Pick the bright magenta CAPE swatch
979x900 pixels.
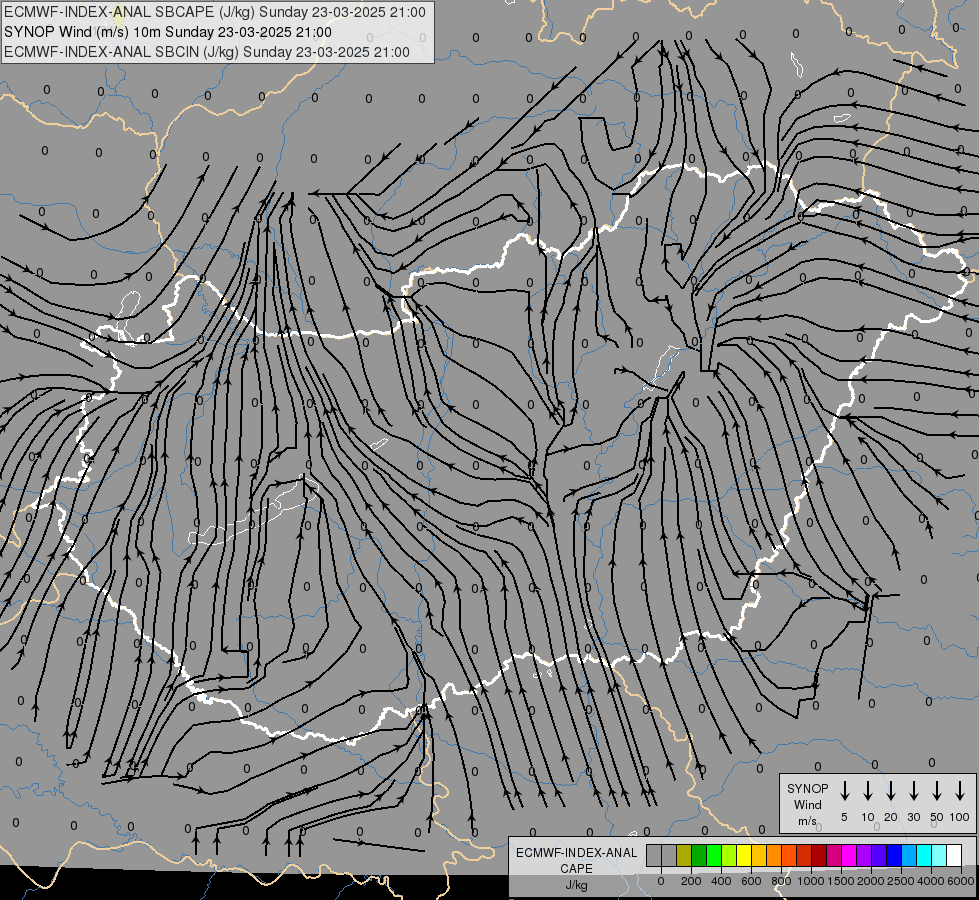849,855
